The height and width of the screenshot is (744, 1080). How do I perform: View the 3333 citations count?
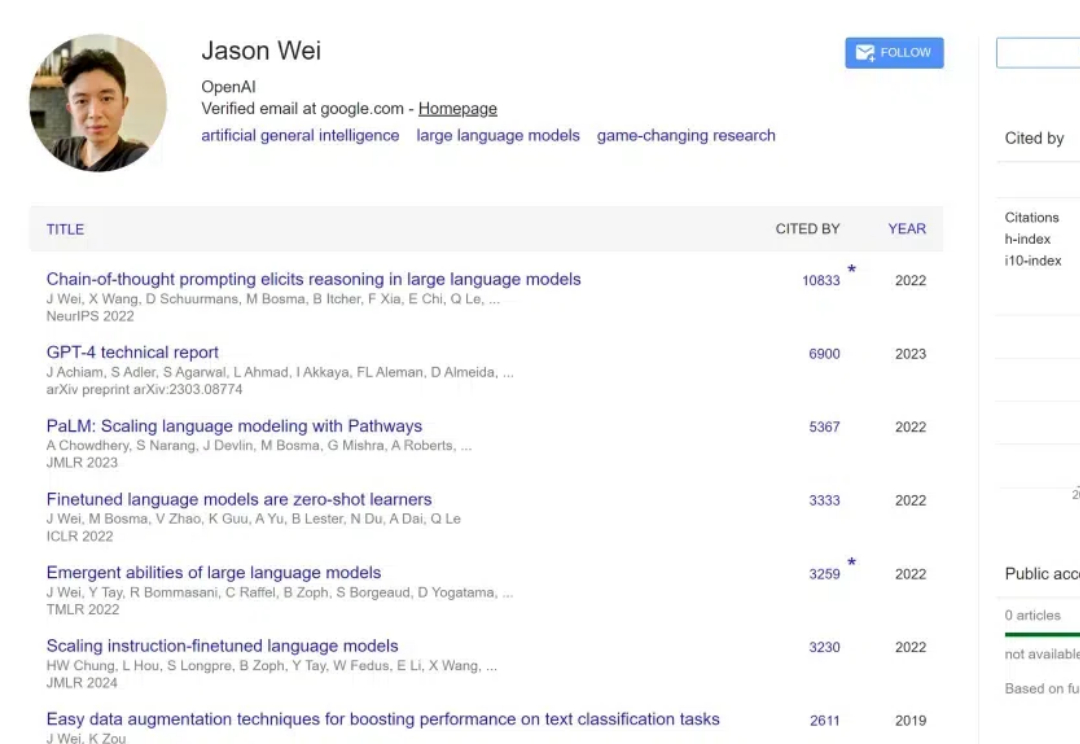click(824, 501)
